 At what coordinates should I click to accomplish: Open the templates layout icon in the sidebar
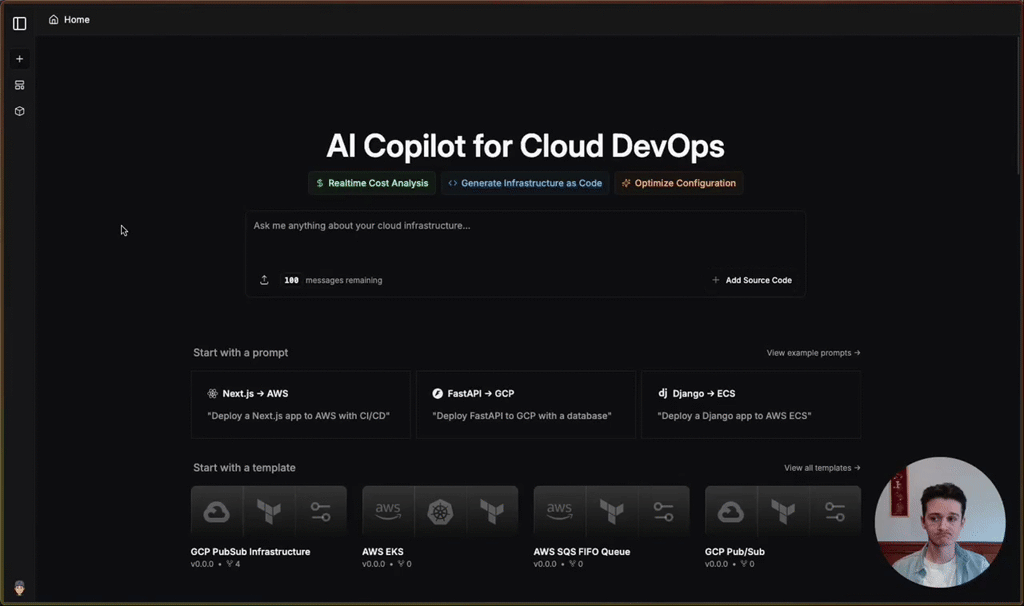tap(20, 85)
